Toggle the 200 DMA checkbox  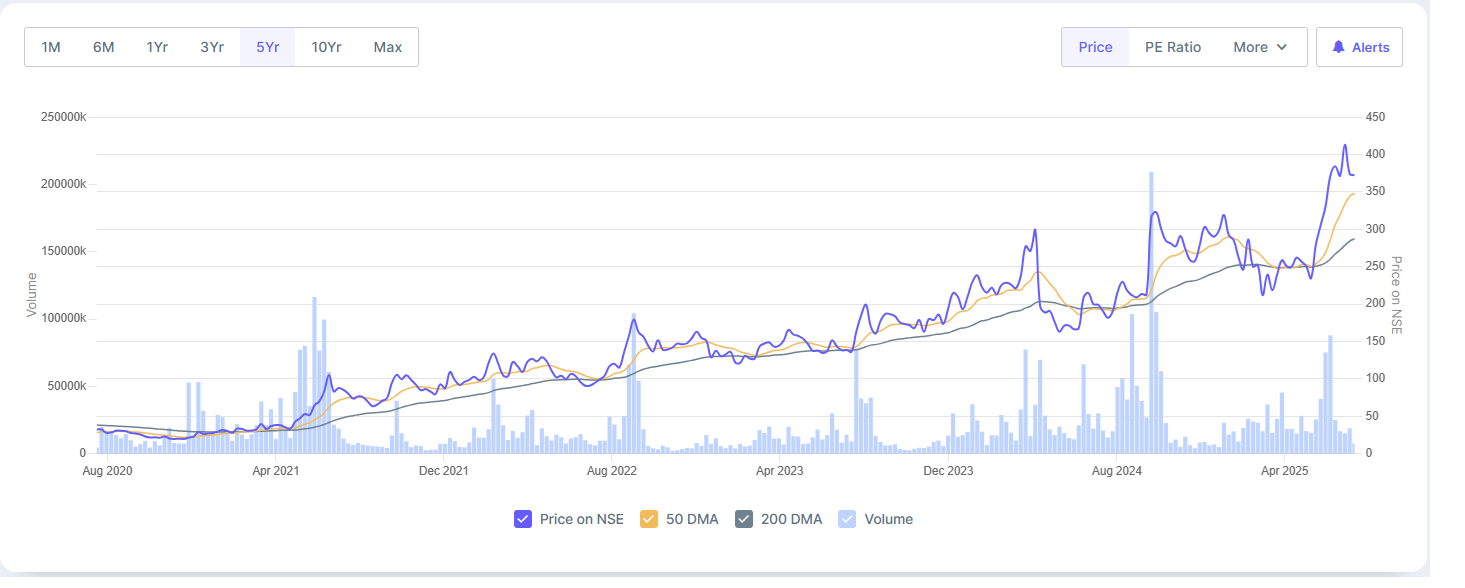[743, 519]
